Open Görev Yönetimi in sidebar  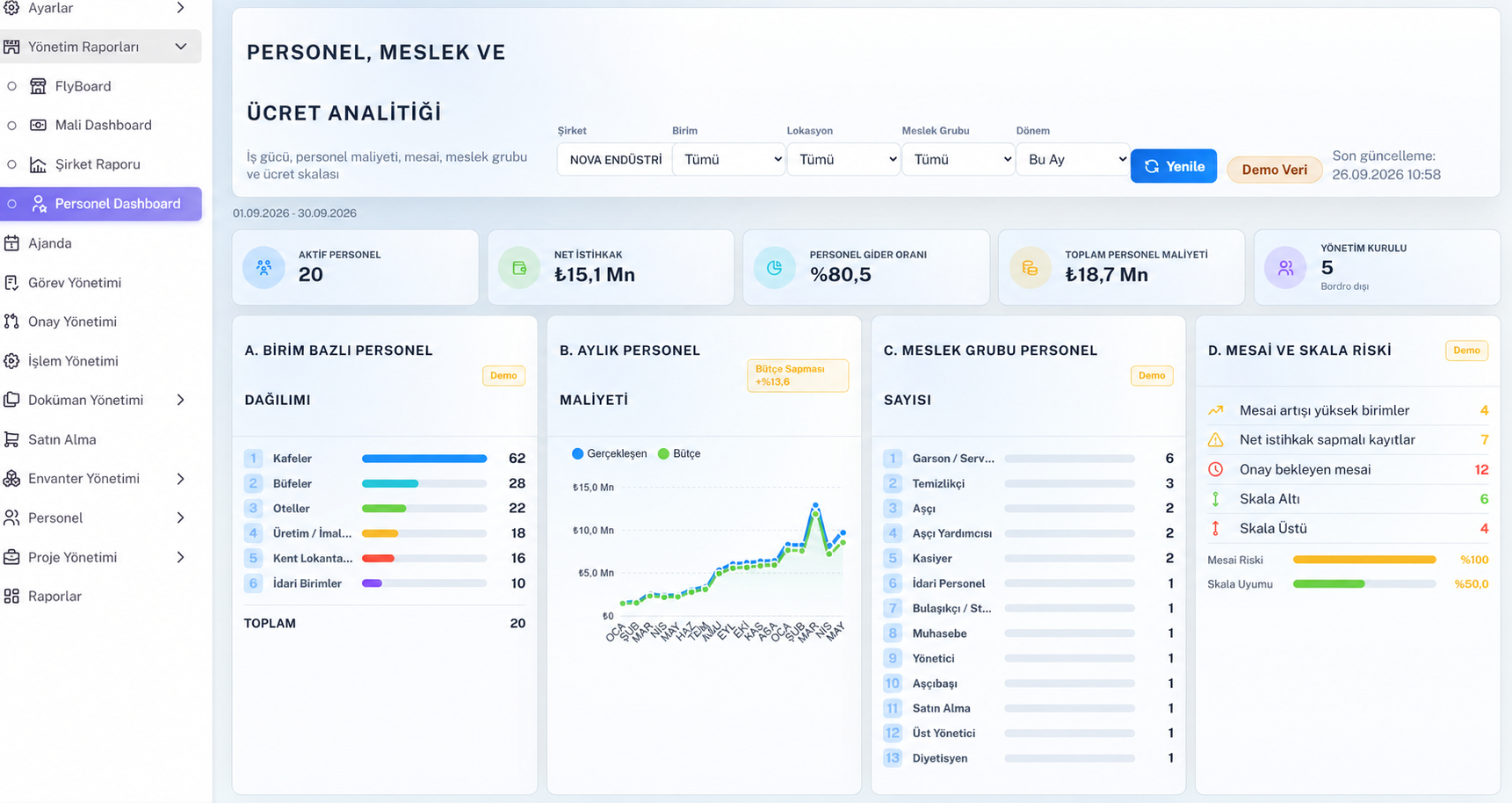[x=101, y=283]
